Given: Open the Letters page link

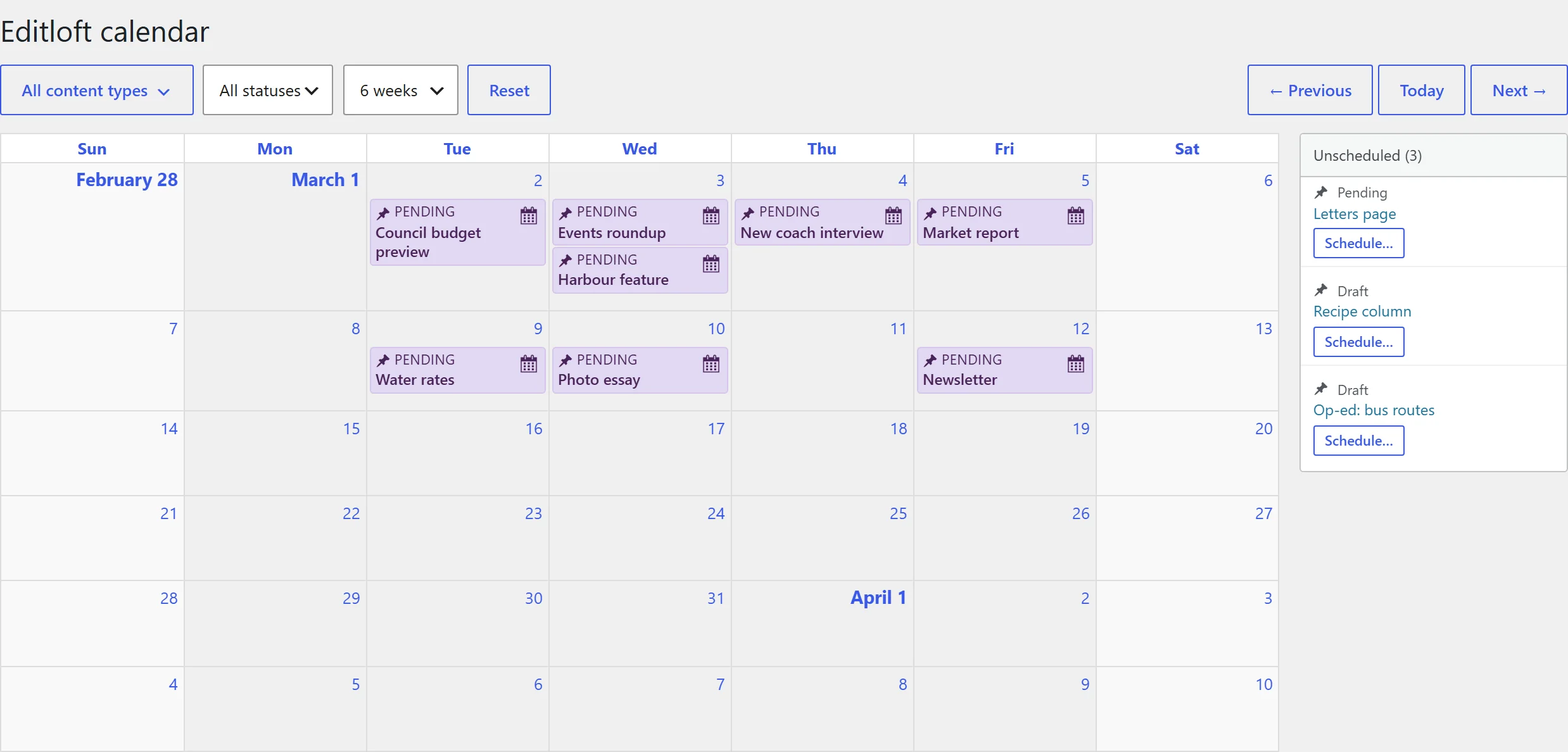Looking at the screenshot, I should (x=1355, y=214).
